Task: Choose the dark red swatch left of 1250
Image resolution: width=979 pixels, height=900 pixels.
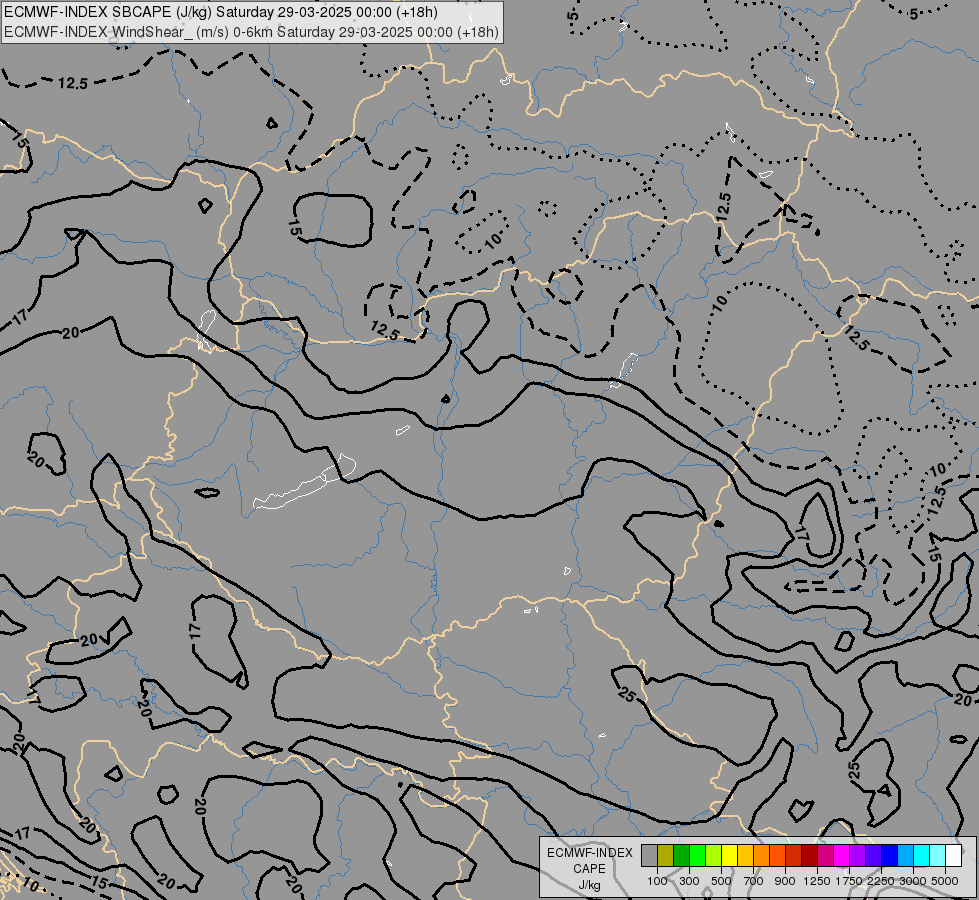Action: coord(809,855)
